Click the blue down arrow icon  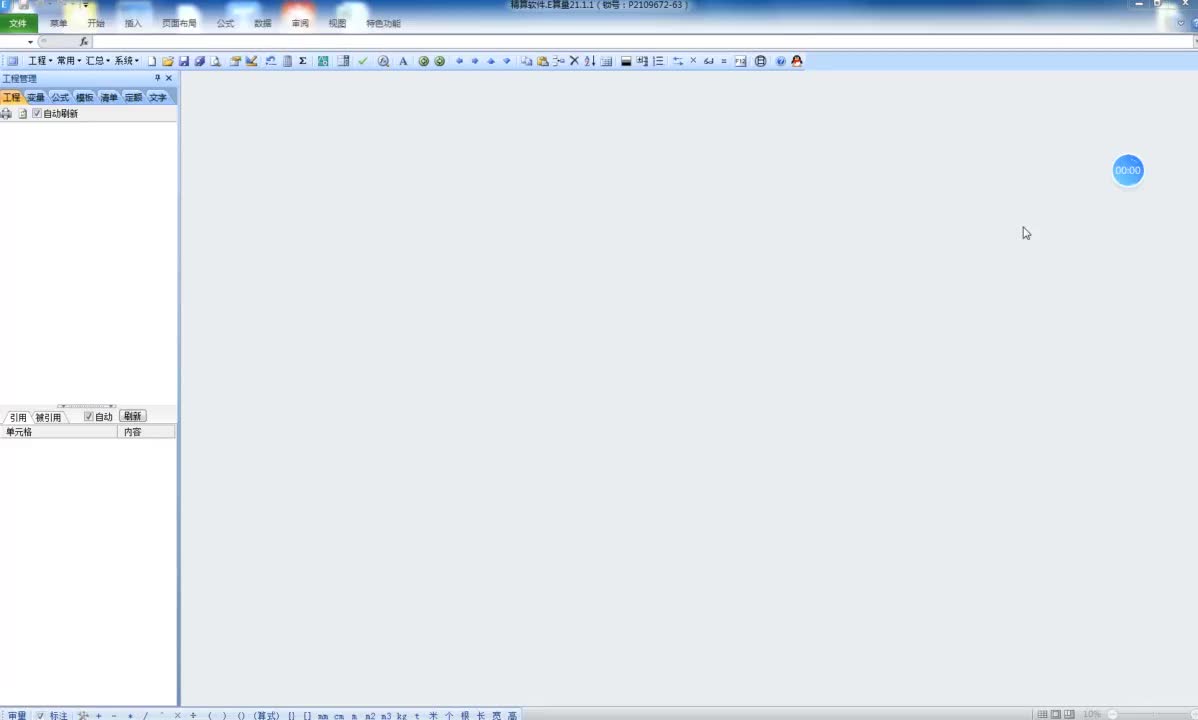[507, 61]
